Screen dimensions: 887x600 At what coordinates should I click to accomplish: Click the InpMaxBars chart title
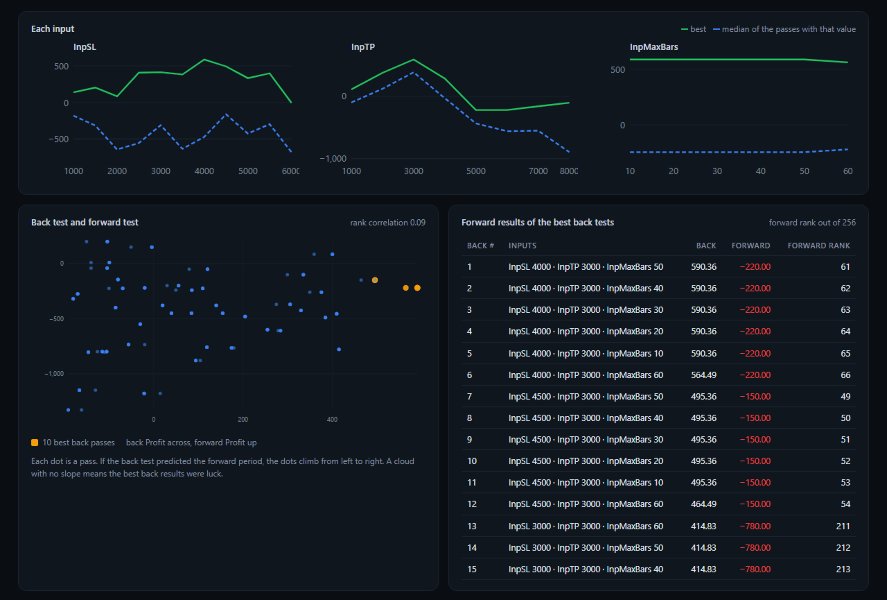[653, 47]
